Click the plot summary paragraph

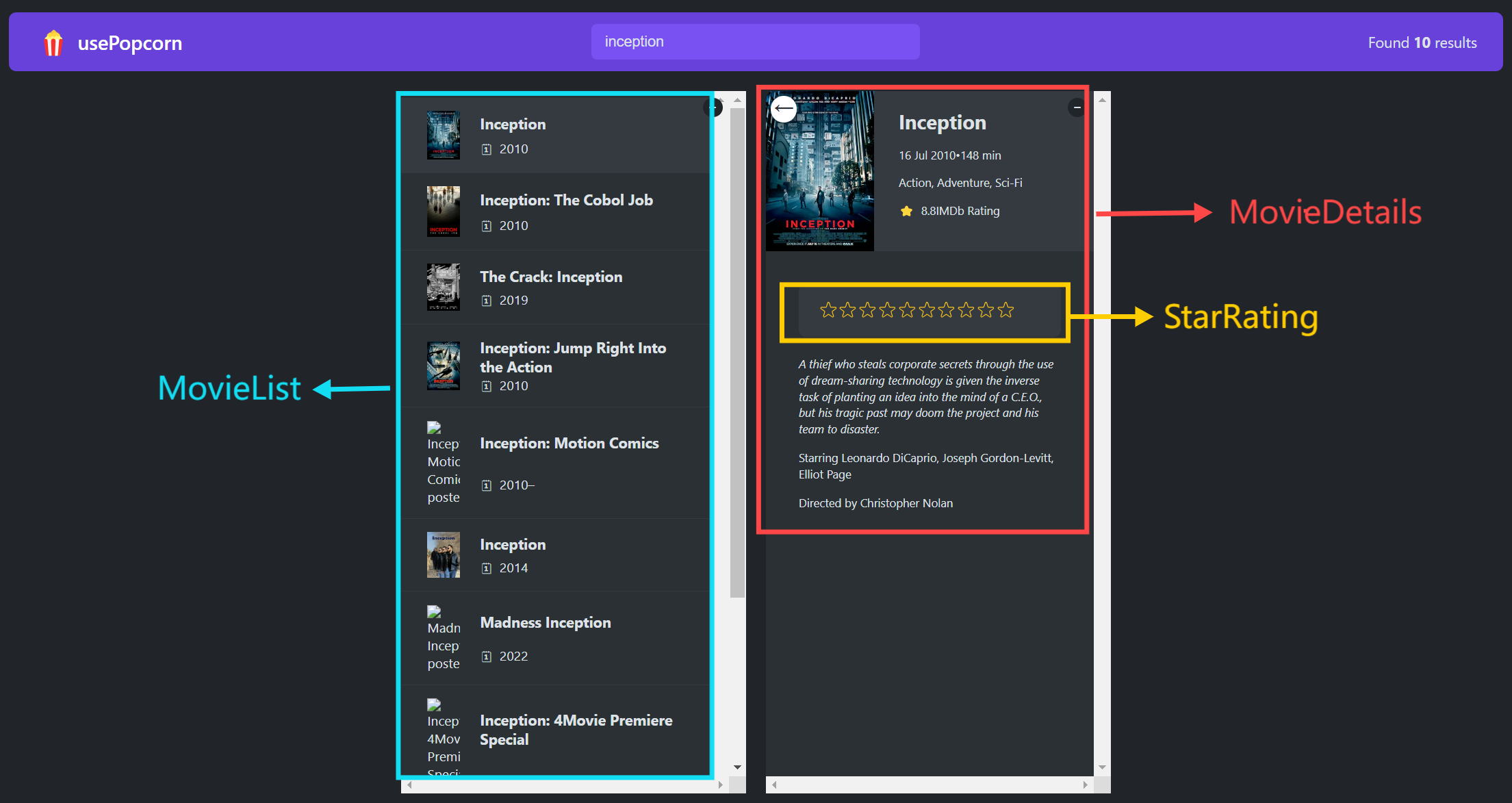tap(926, 397)
